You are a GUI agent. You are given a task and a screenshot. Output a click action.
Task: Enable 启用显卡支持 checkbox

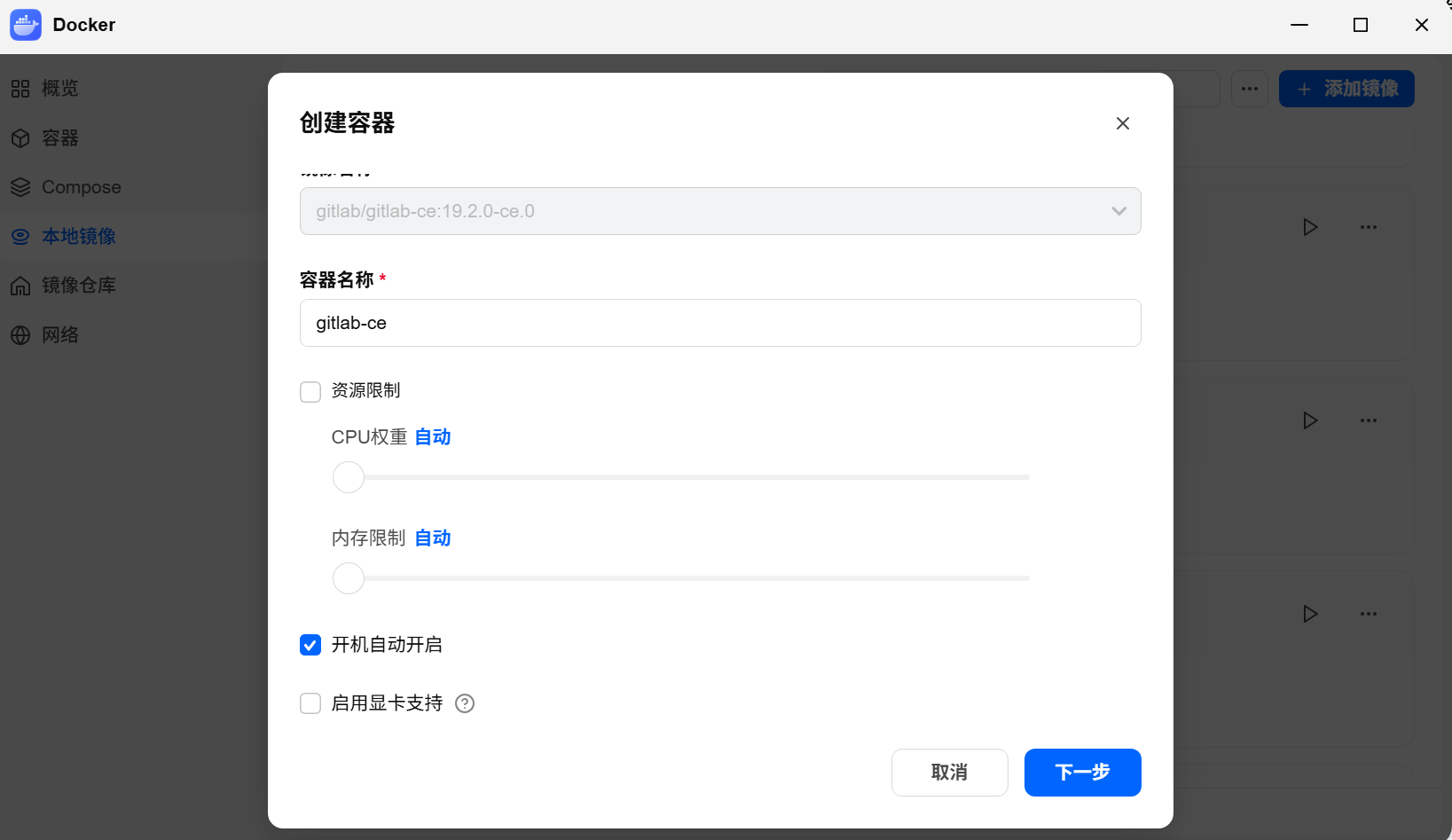pyautogui.click(x=310, y=703)
